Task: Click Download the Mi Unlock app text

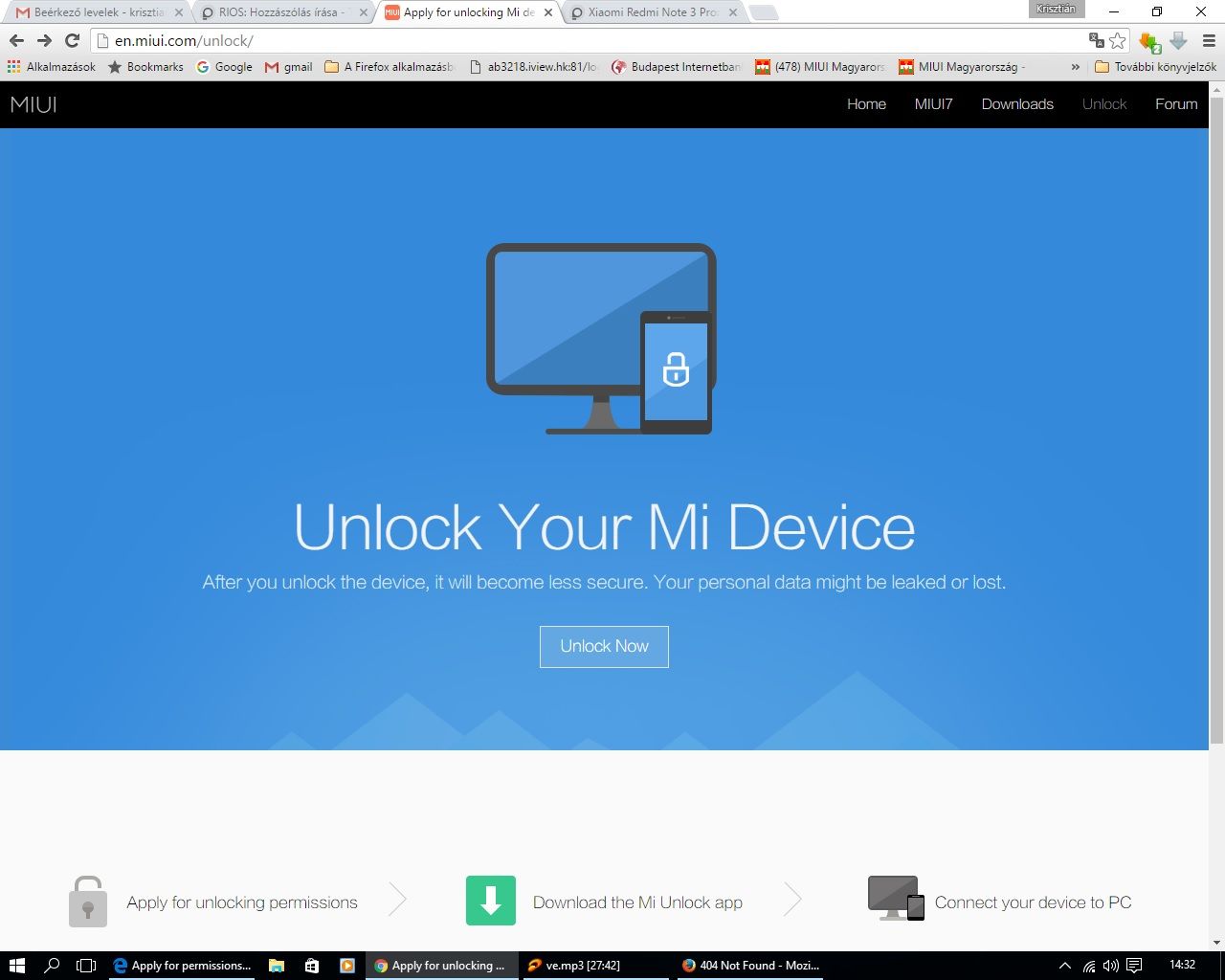Action: 637,902
